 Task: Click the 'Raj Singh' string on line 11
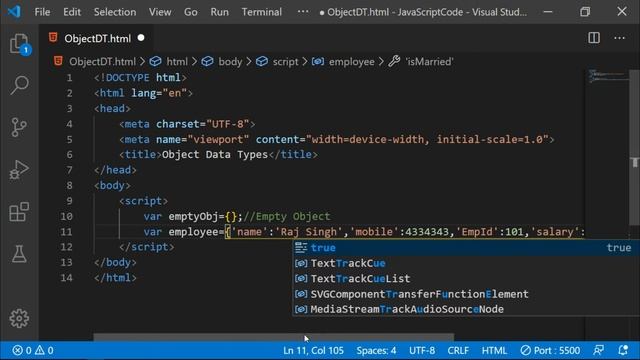click(x=308, y=232)
